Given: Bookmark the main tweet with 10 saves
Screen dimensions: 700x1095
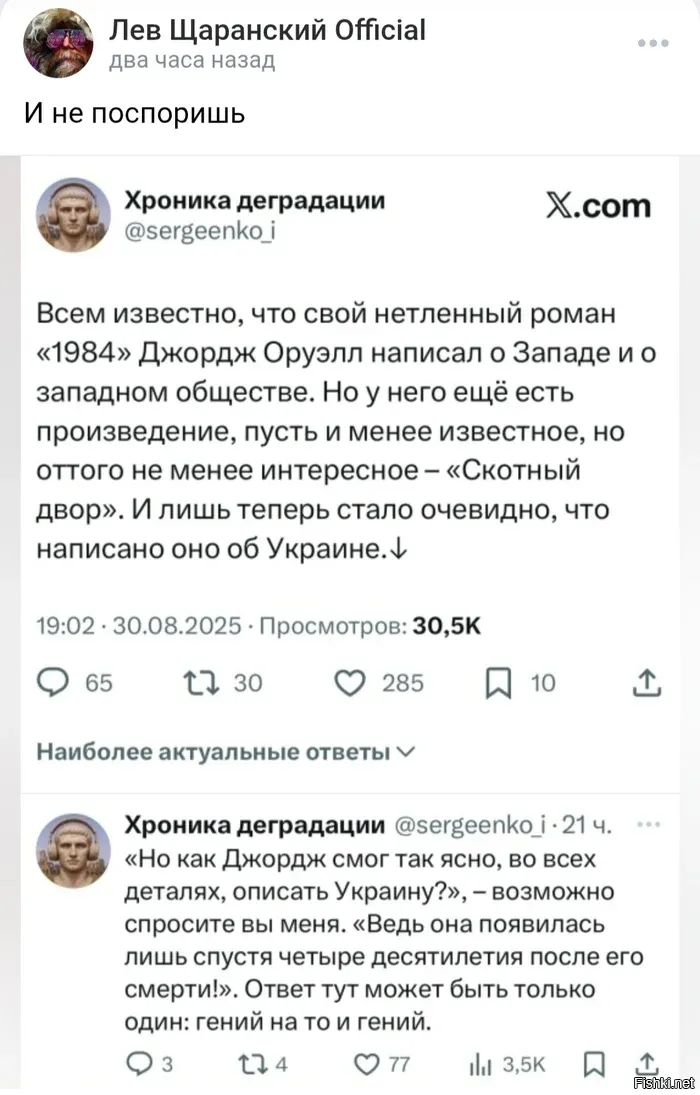Looking at the screenshot, I should pos(498,682).
